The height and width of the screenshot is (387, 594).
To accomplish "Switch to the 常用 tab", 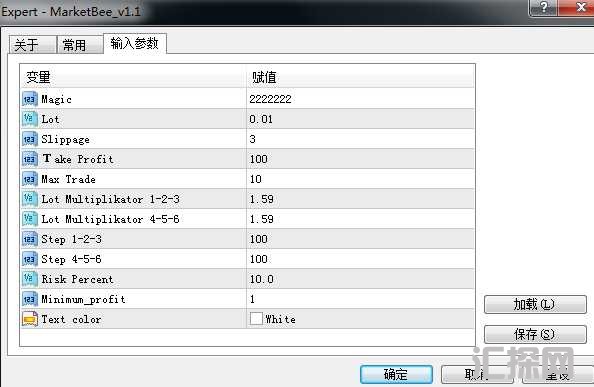I will (x=80, y=45).
